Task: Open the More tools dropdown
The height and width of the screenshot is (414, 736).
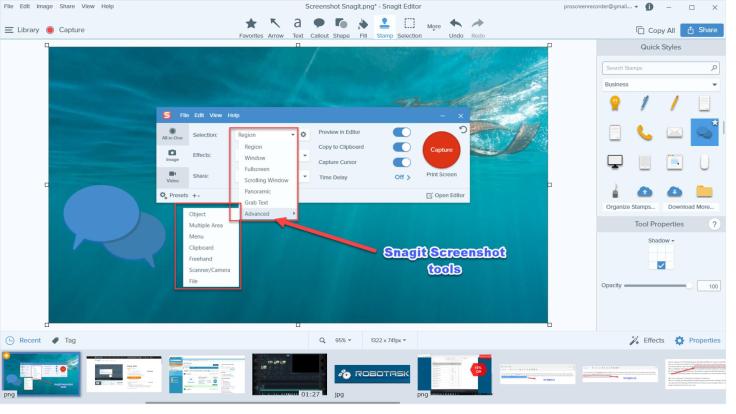Action: tap(434, 27)
